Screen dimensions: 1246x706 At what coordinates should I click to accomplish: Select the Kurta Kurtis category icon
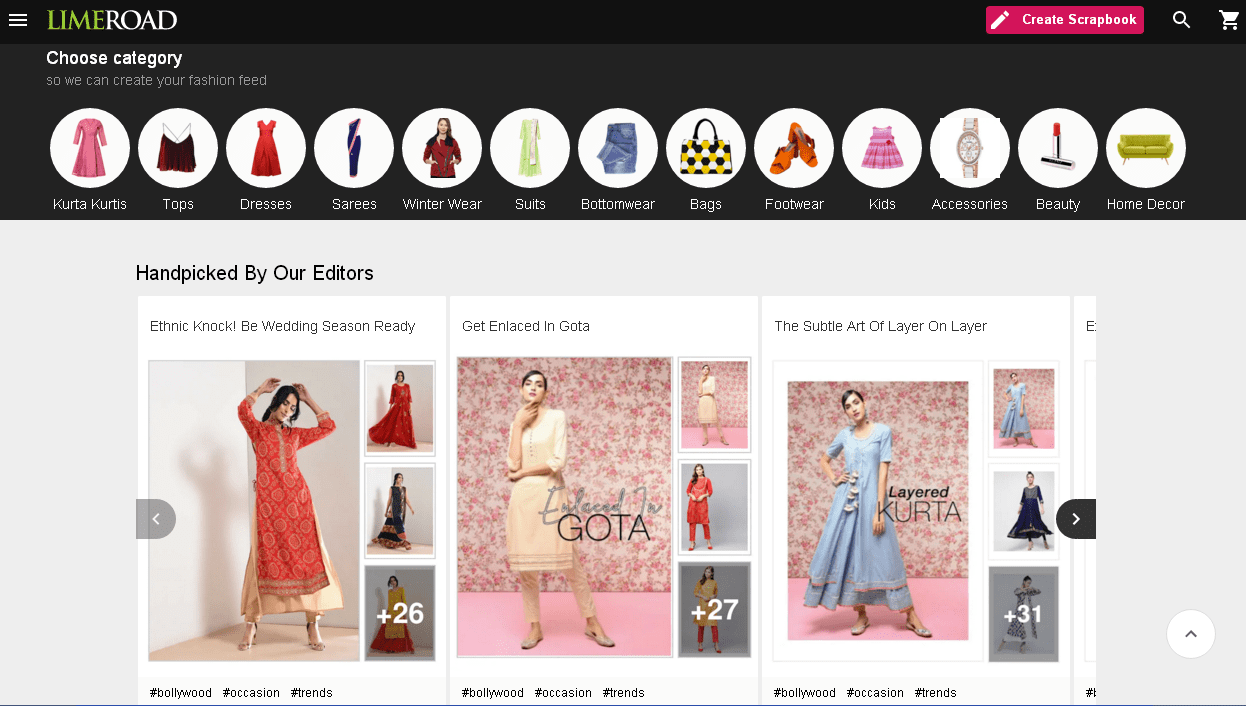(90, 148)
